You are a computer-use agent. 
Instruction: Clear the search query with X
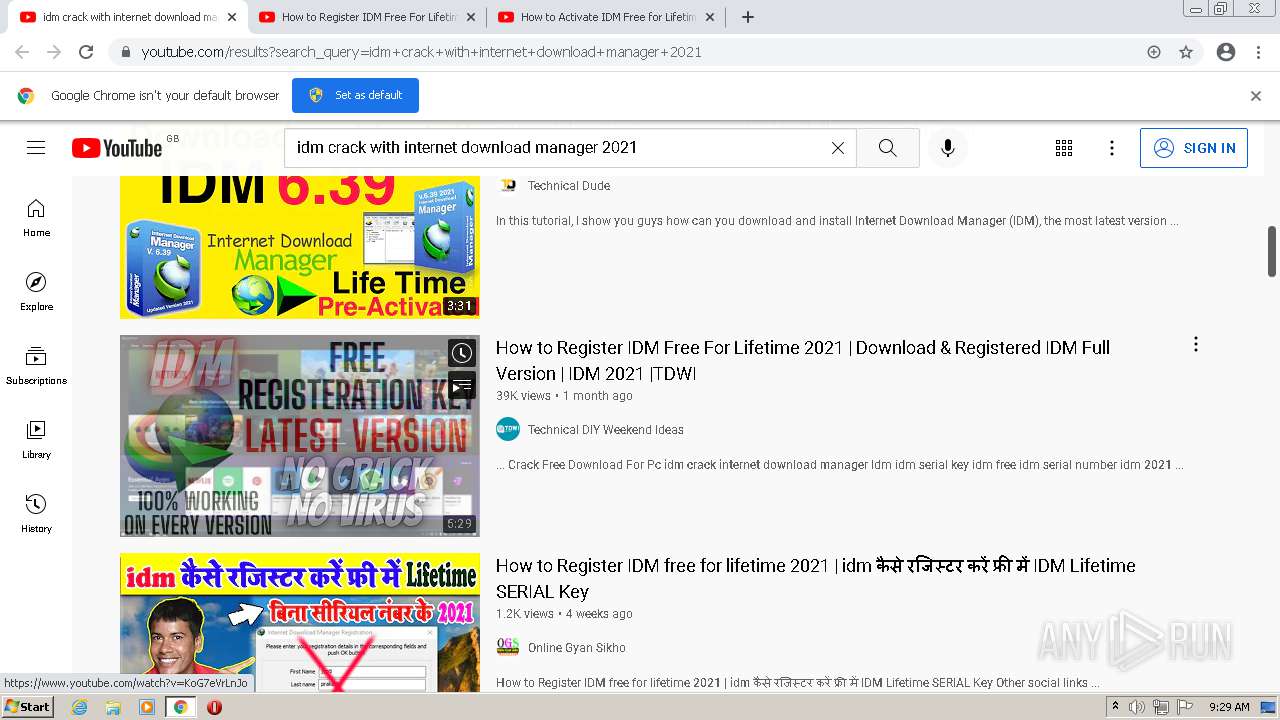(838, 148)
